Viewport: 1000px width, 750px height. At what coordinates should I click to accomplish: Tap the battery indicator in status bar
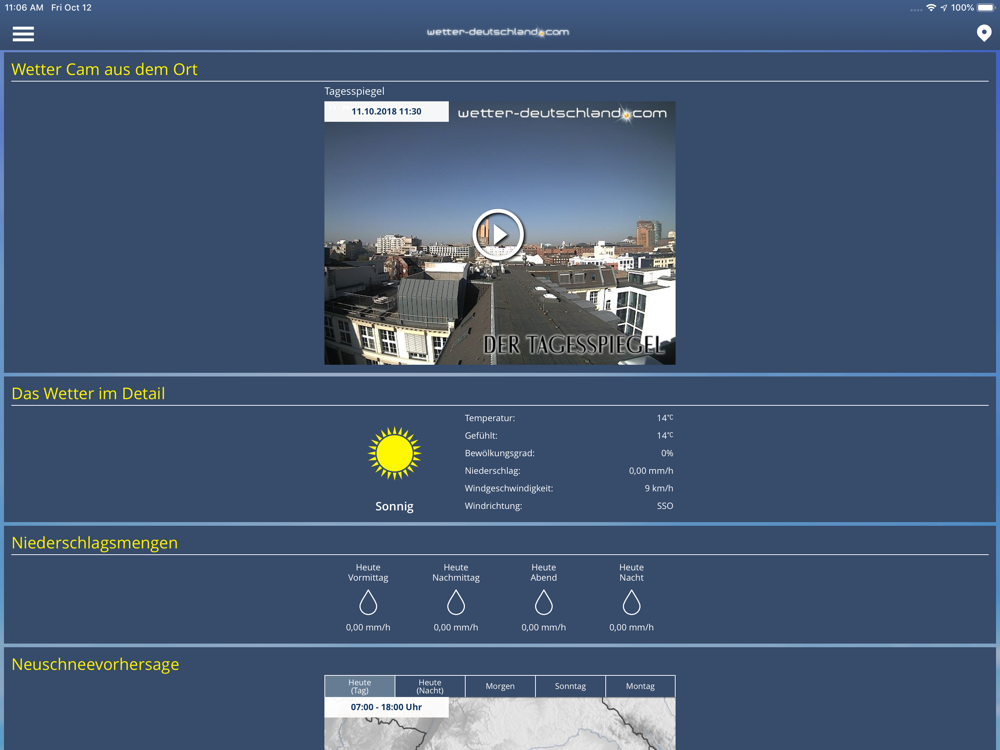tap(986, 8)
